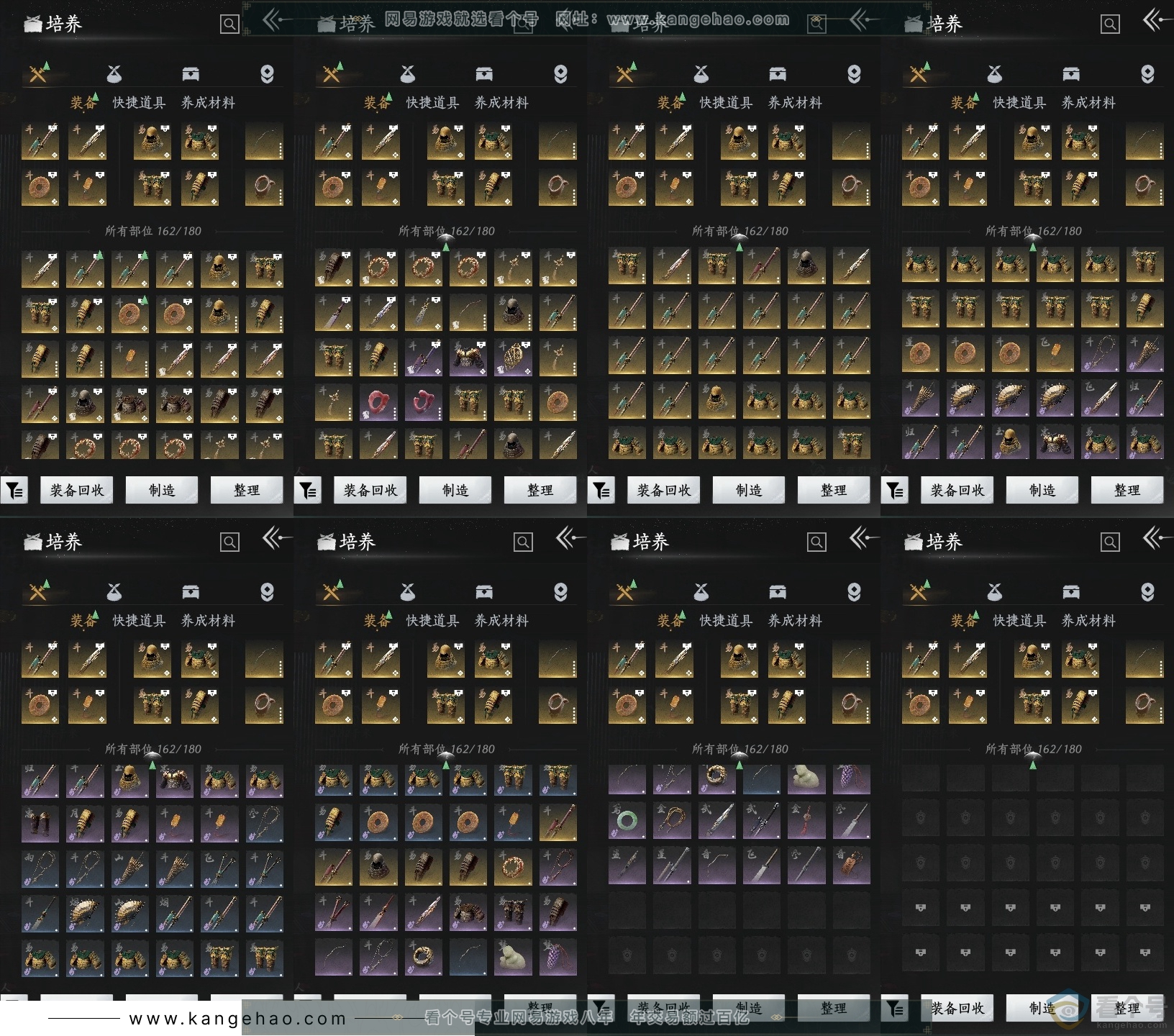This screenshot has width=1174, height=1036.
Task: Click 整理 button in top-left panel
Action: tap(247, 490)
